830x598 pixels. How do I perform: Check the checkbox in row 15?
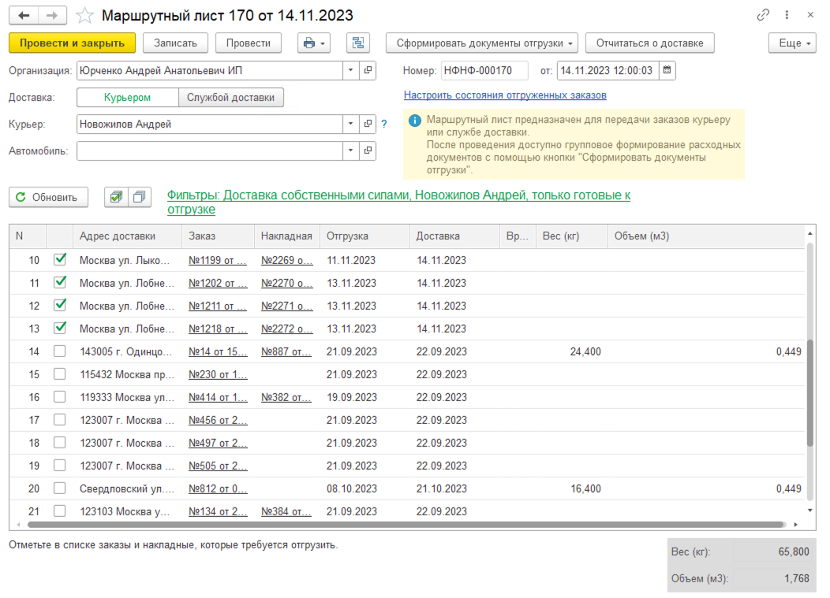pyautogui.click(x=60, y=374)
